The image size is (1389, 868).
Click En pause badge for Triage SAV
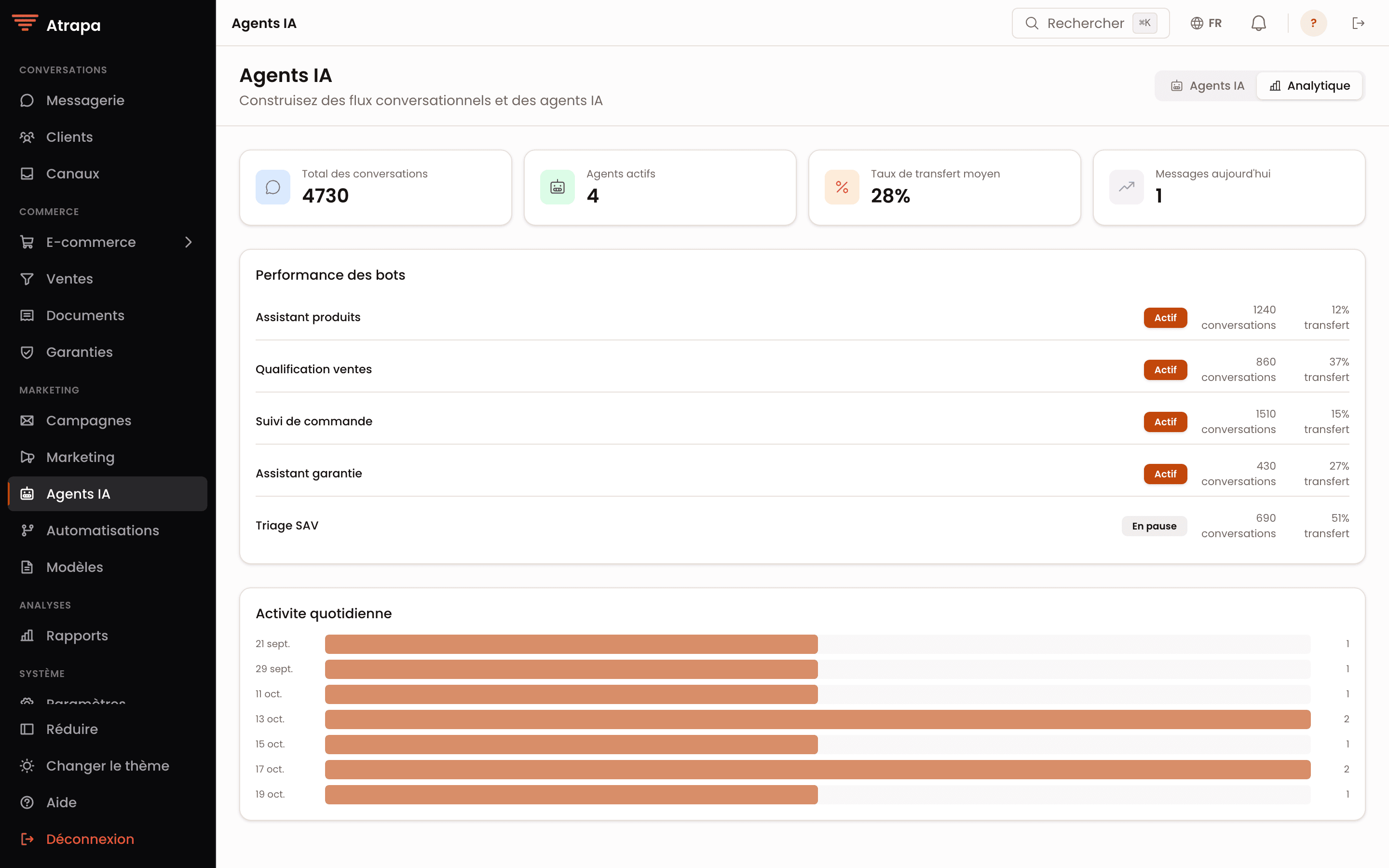[1154, 526]
